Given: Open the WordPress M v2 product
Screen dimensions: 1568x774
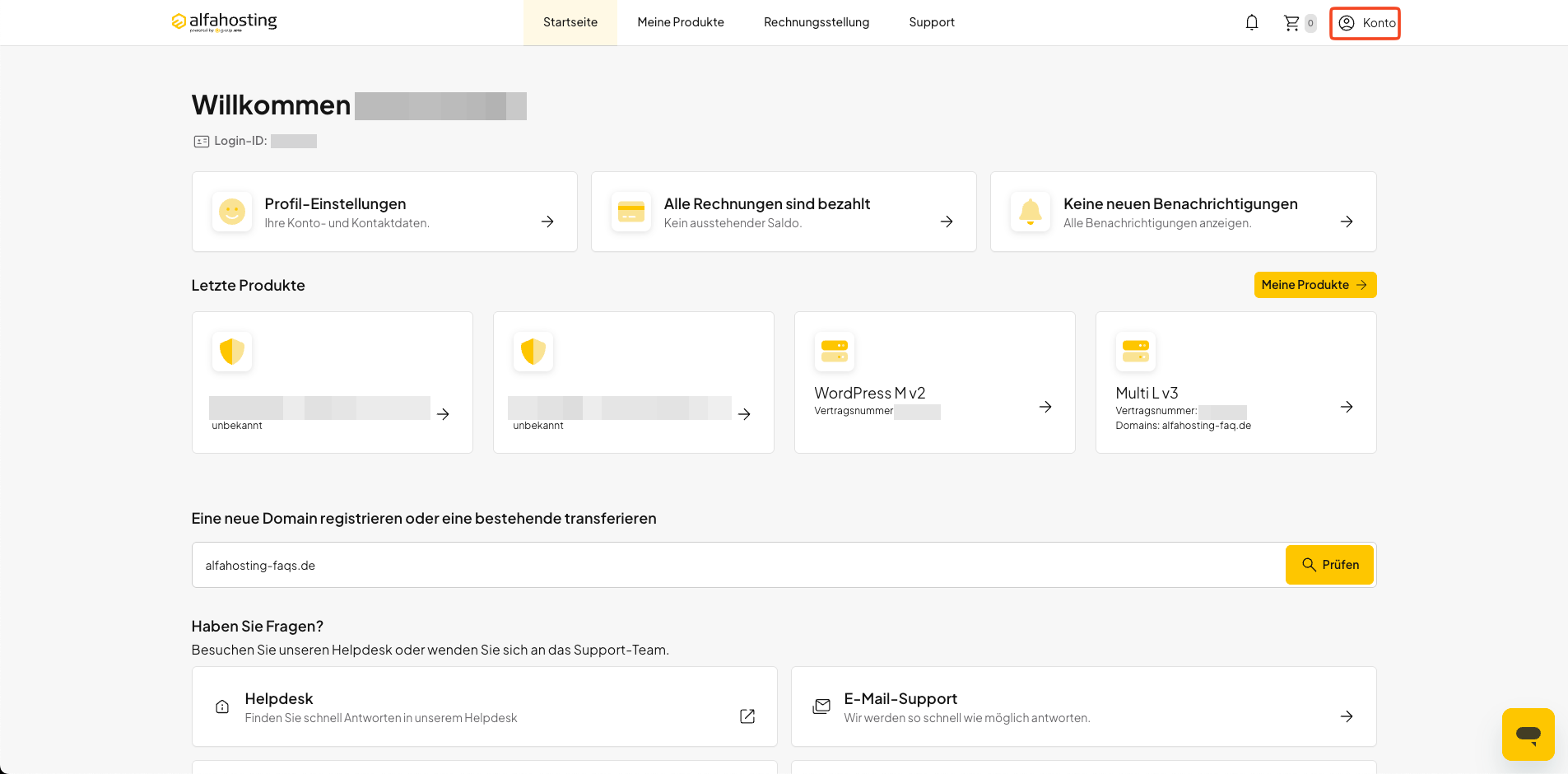Looking at the screenshot, I should 870,393.
